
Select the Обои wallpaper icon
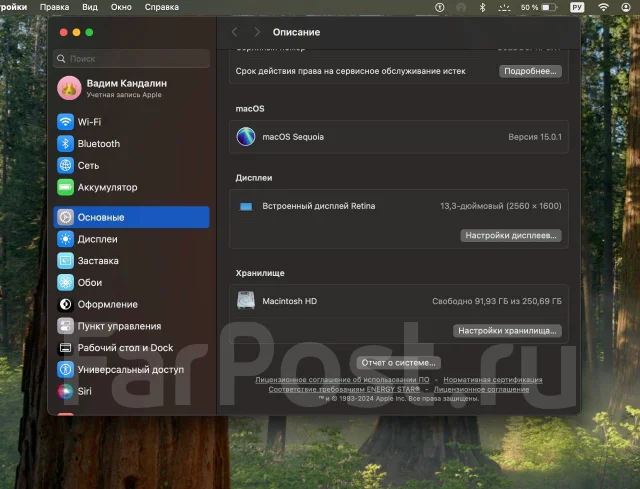click(65, 282)
